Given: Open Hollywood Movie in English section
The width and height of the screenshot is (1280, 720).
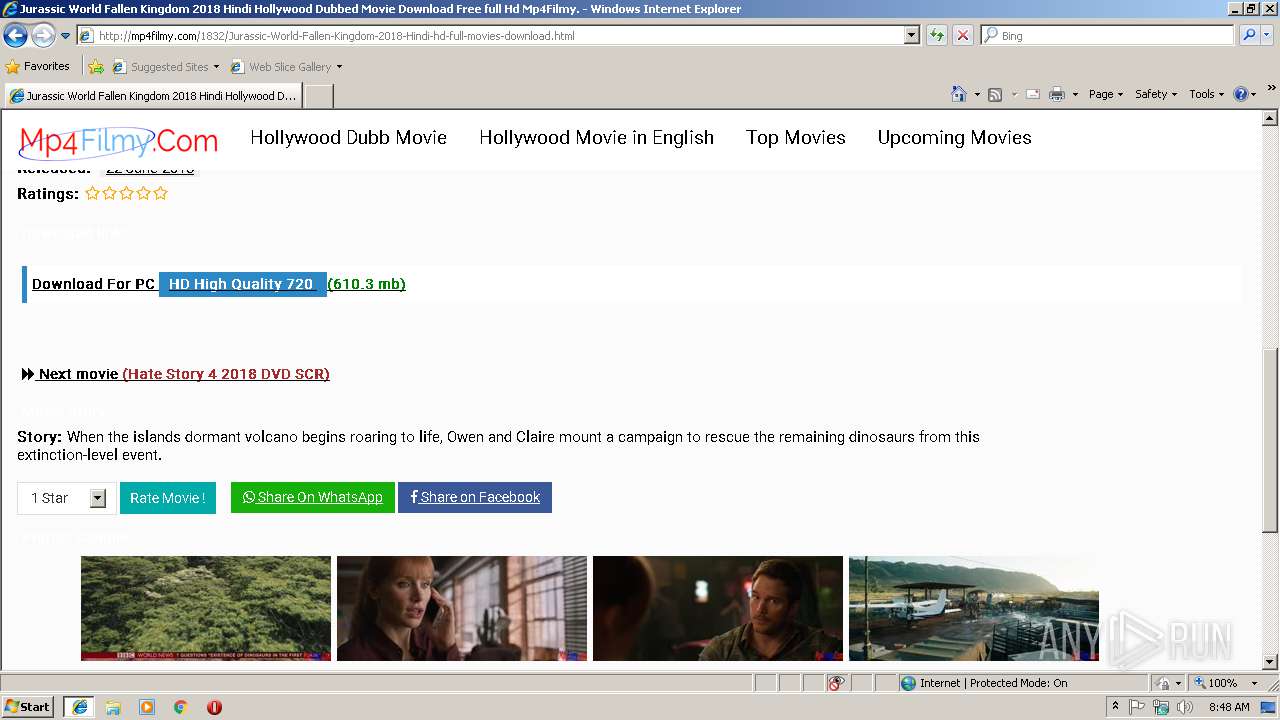Looking at the screenshot, I should coord(596,138).
